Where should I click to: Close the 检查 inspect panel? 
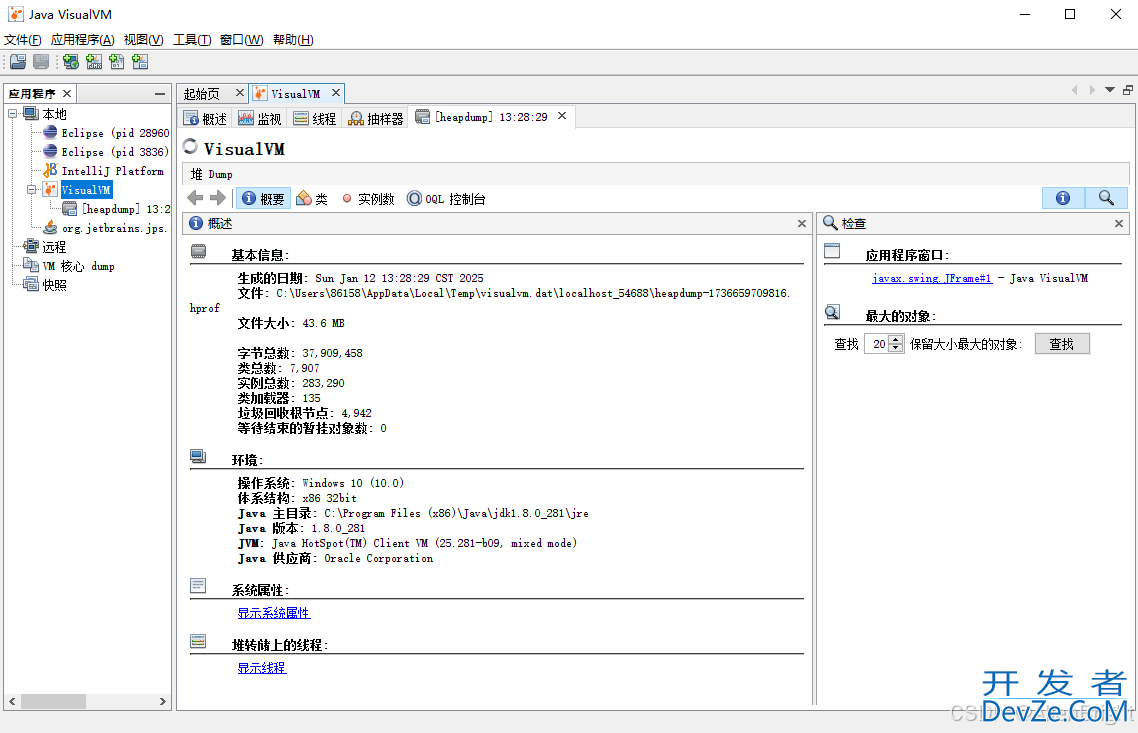pyautogui.click(x=1118, y=224)
